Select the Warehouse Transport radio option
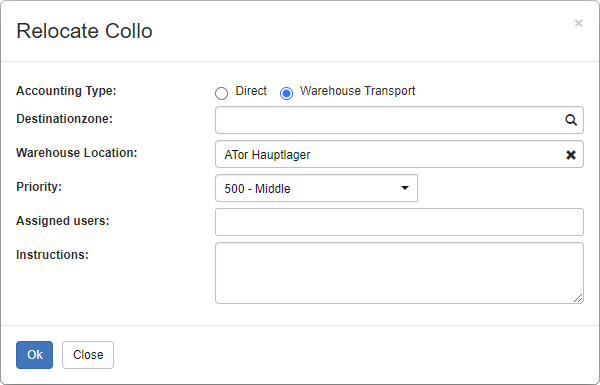600x385 pixels. point(286,93)
